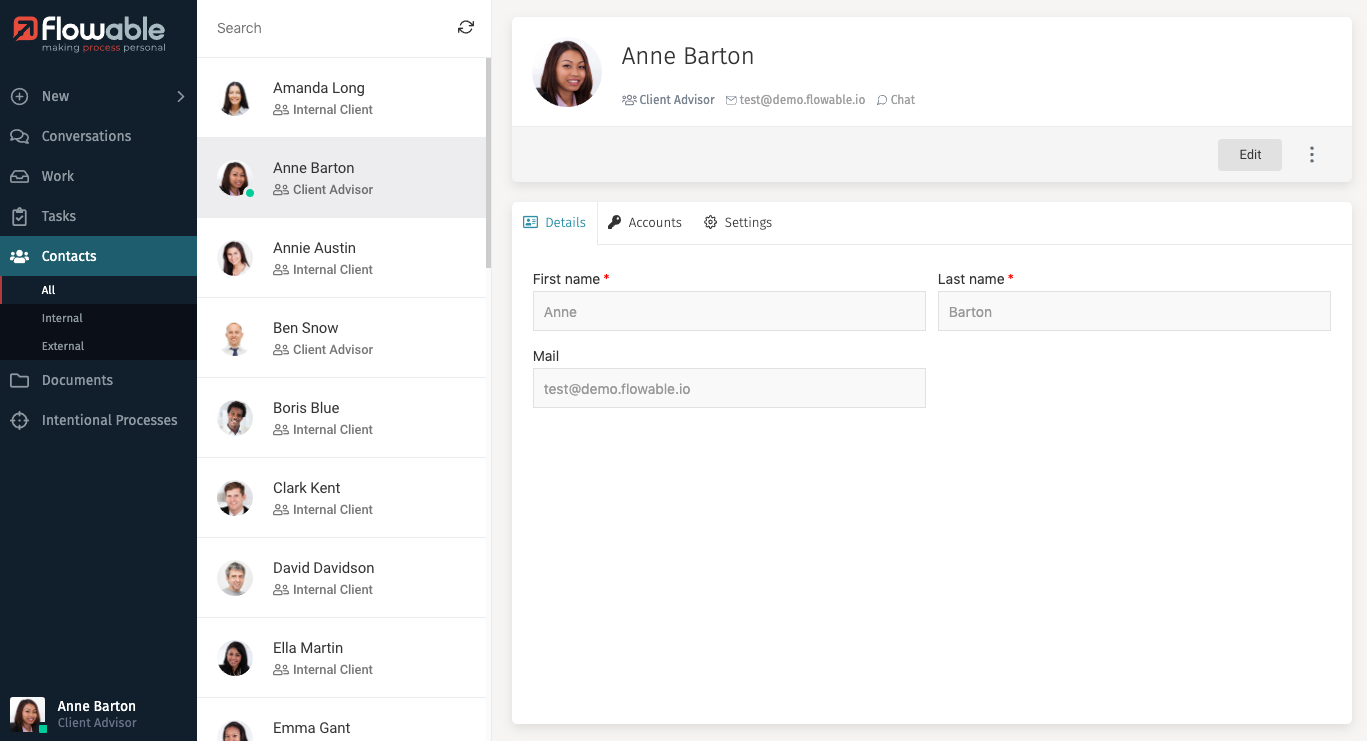The height and width of the screenshot is (741, 1367).
Task: Collapse the Contacts section in the sidebar
Action: pyautogui.click(x=69, y=256)
